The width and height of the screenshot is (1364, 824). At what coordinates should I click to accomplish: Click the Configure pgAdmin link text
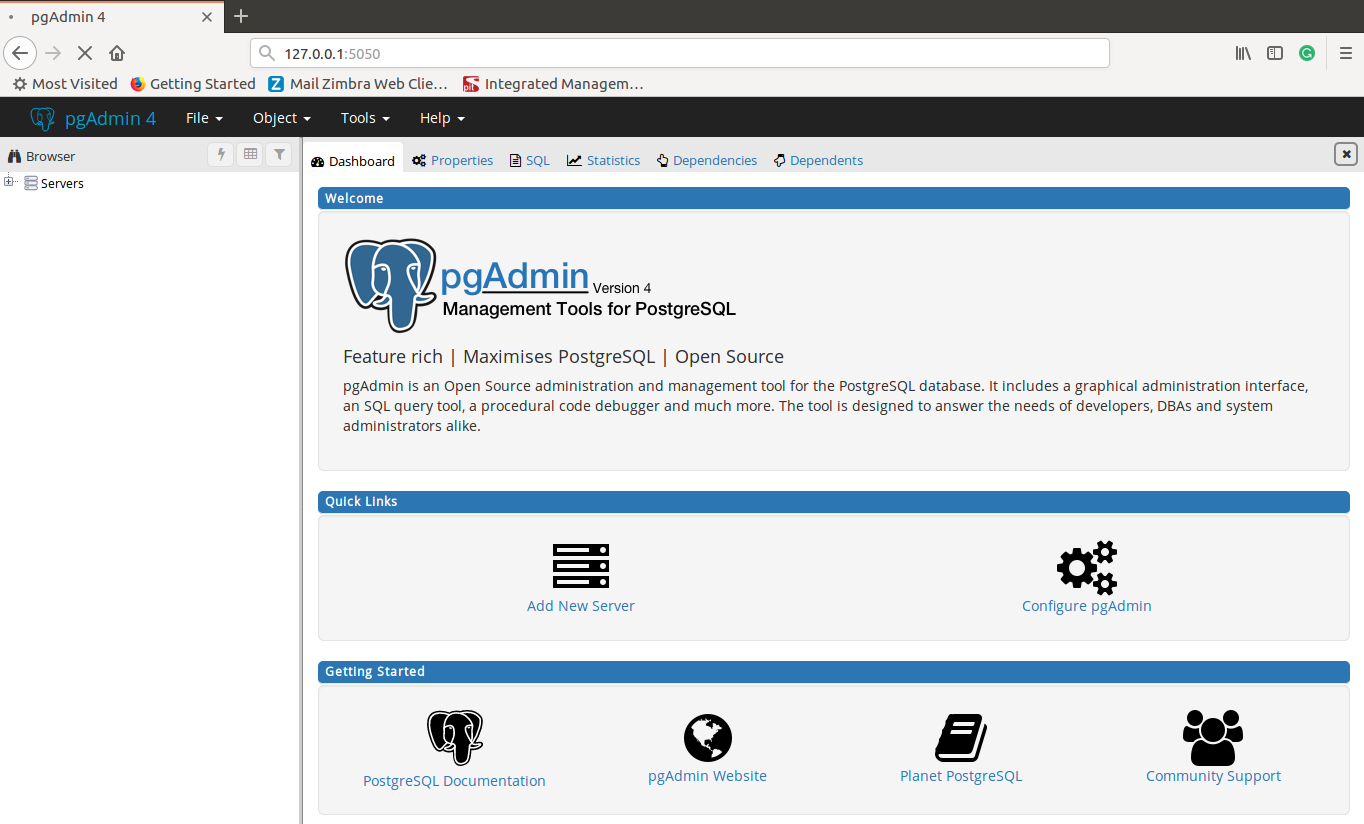tap(1087, 606)
